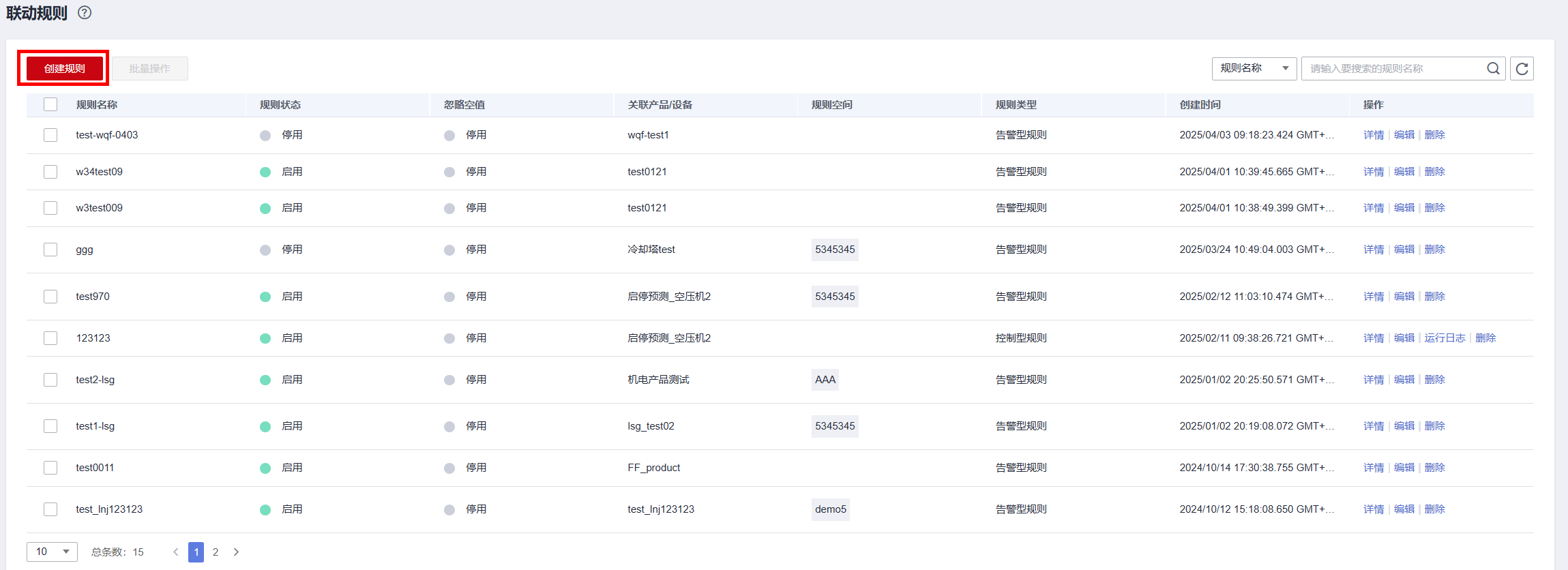1568x570 pixels.
Task: Refresh the rule list
Action: pos(1522,68)
